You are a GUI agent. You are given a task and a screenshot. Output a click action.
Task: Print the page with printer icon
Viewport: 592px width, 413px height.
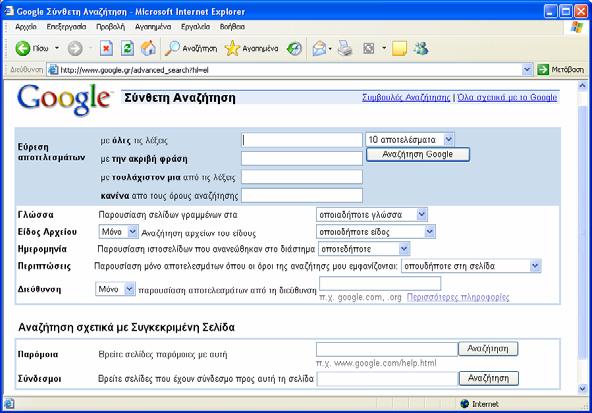(345, 48)
